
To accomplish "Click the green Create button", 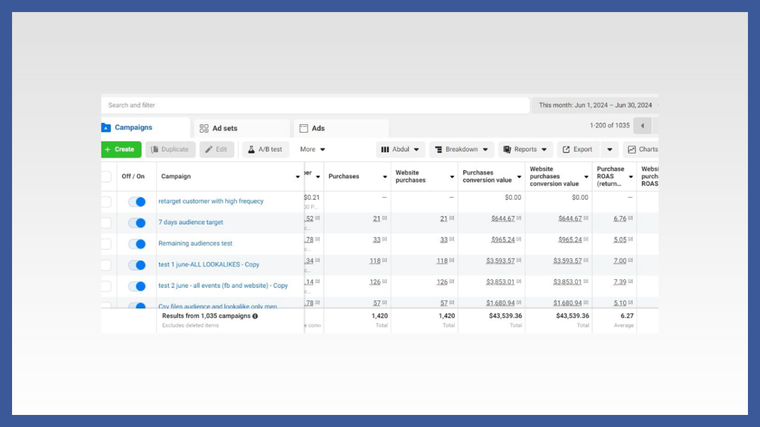I will 121,150.
